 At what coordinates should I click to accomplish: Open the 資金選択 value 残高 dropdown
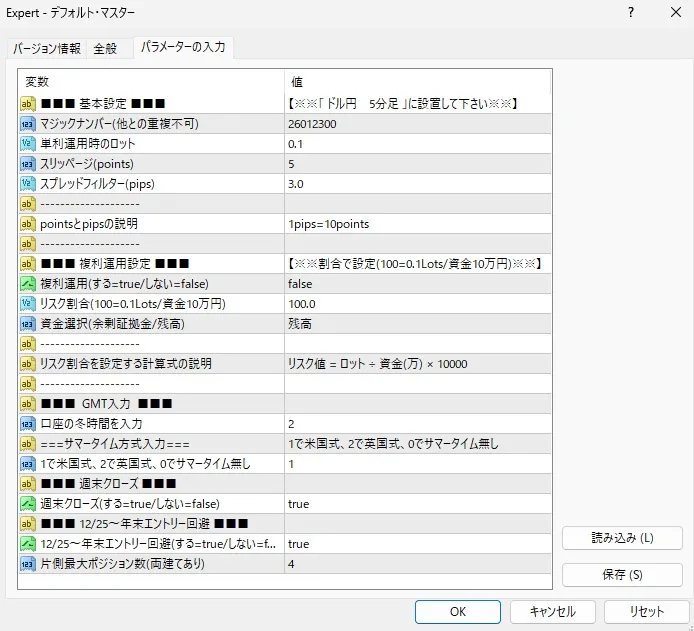coord(416,324)
